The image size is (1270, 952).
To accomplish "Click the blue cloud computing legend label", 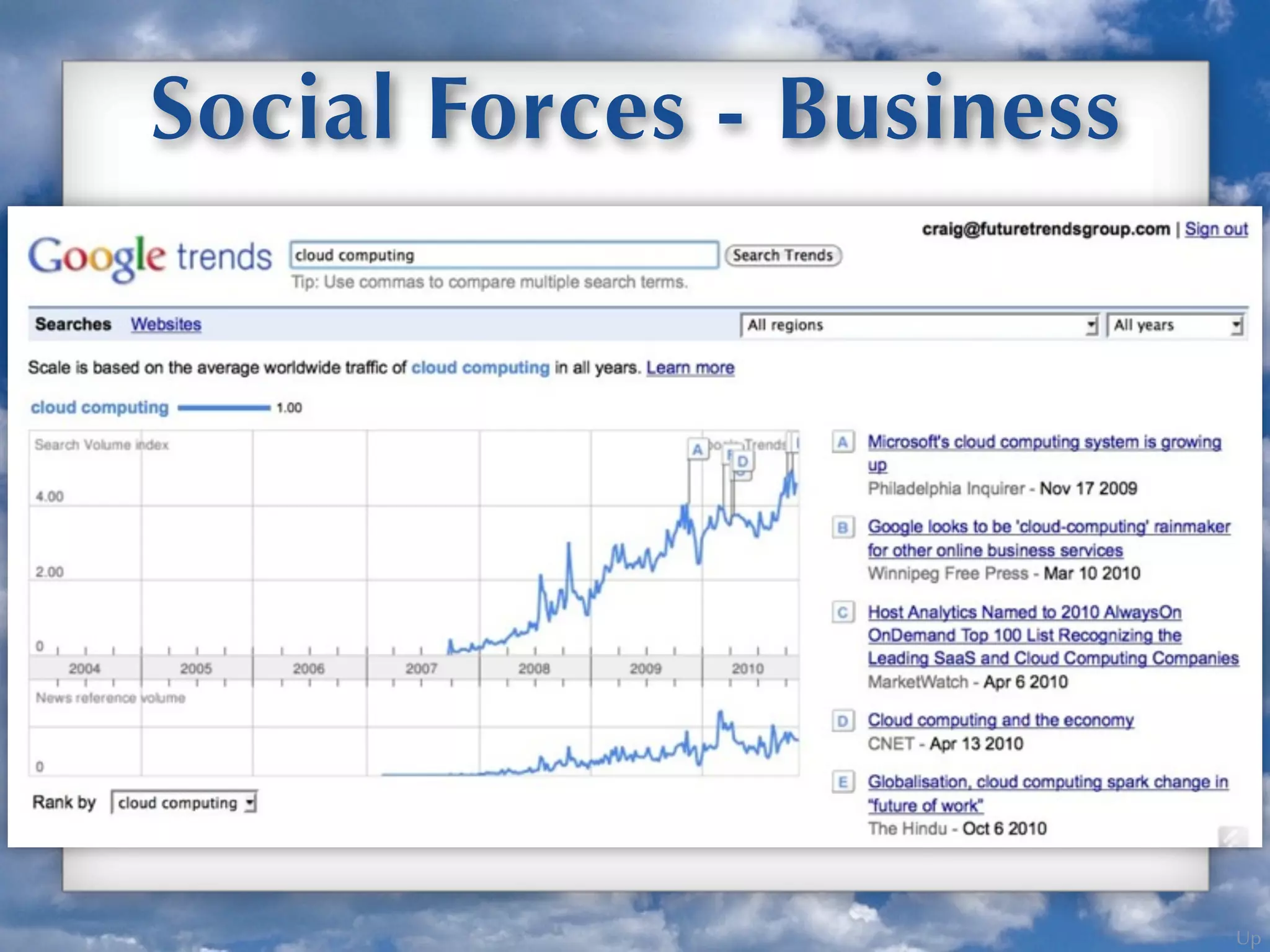I will point(100,407).
